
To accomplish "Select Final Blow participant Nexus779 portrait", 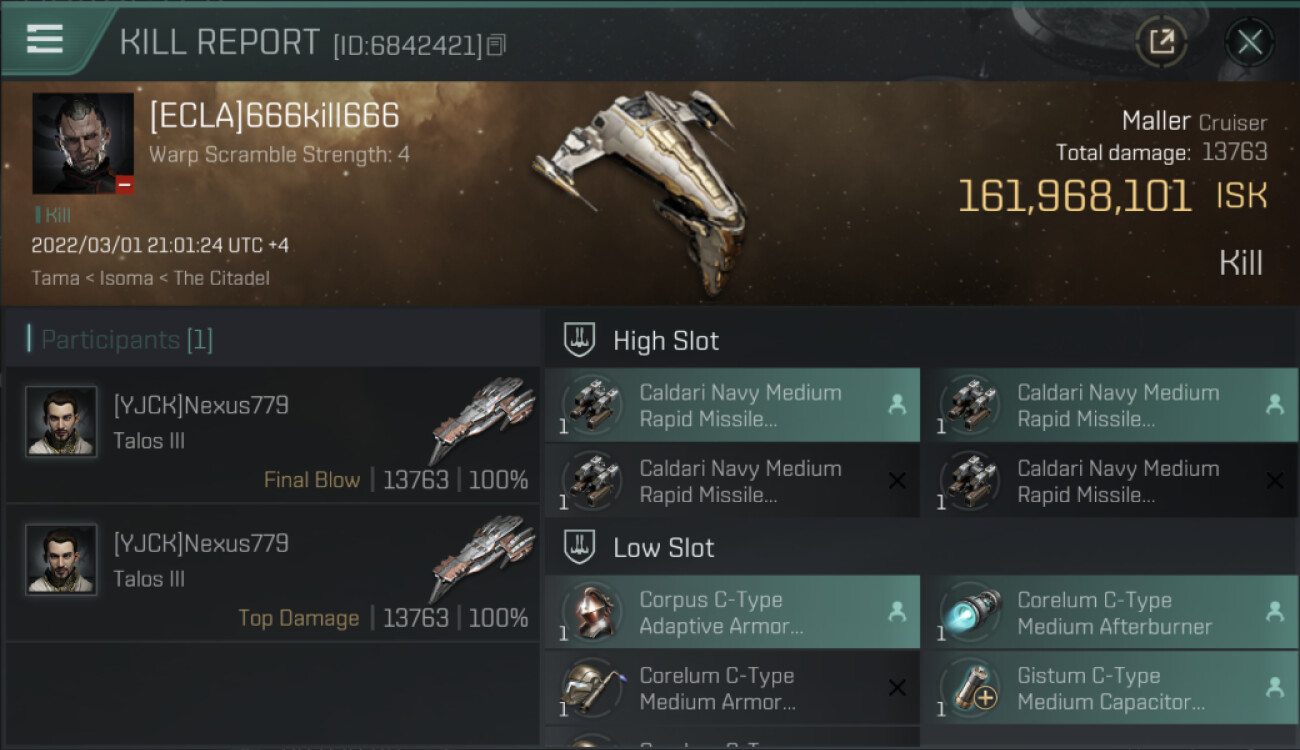I will tap(61, 422).
